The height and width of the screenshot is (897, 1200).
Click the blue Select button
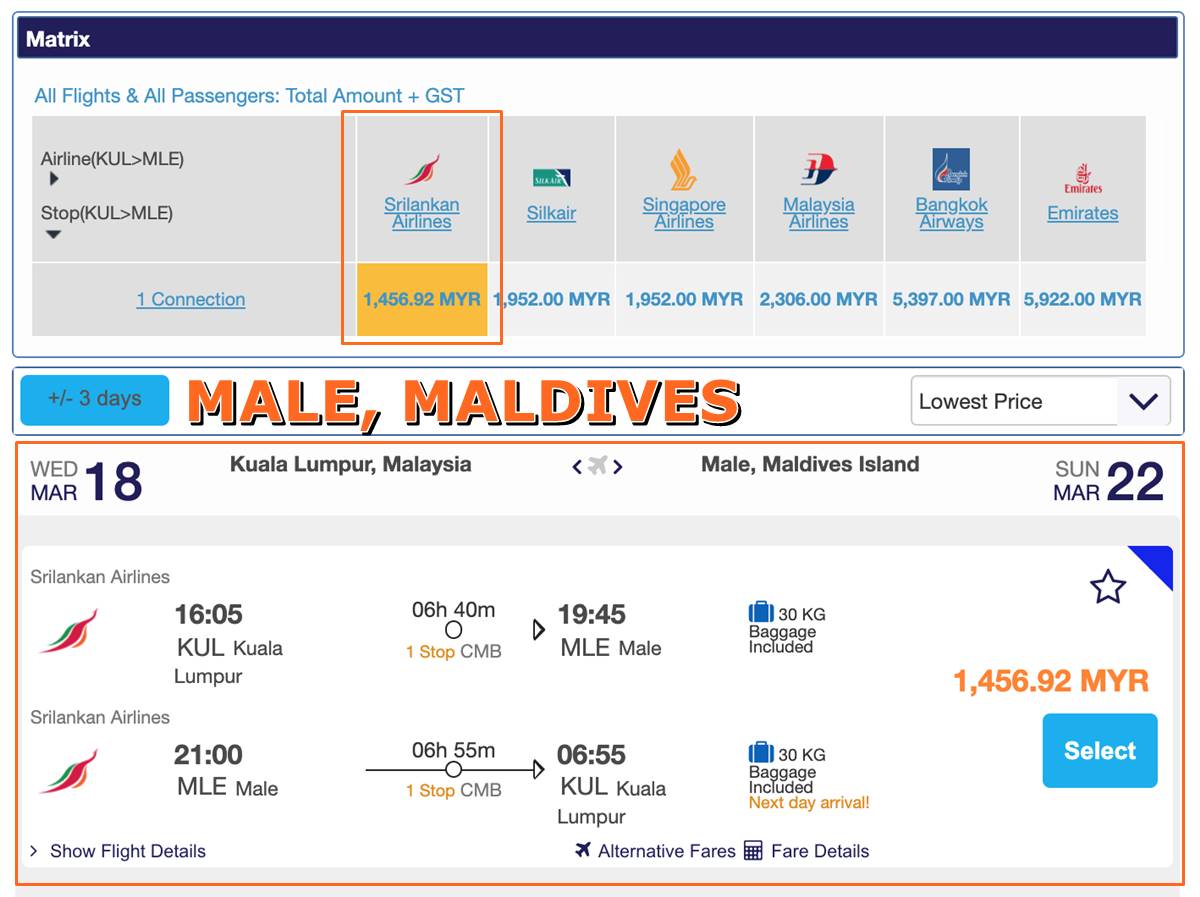click(x=1100, y=751)
